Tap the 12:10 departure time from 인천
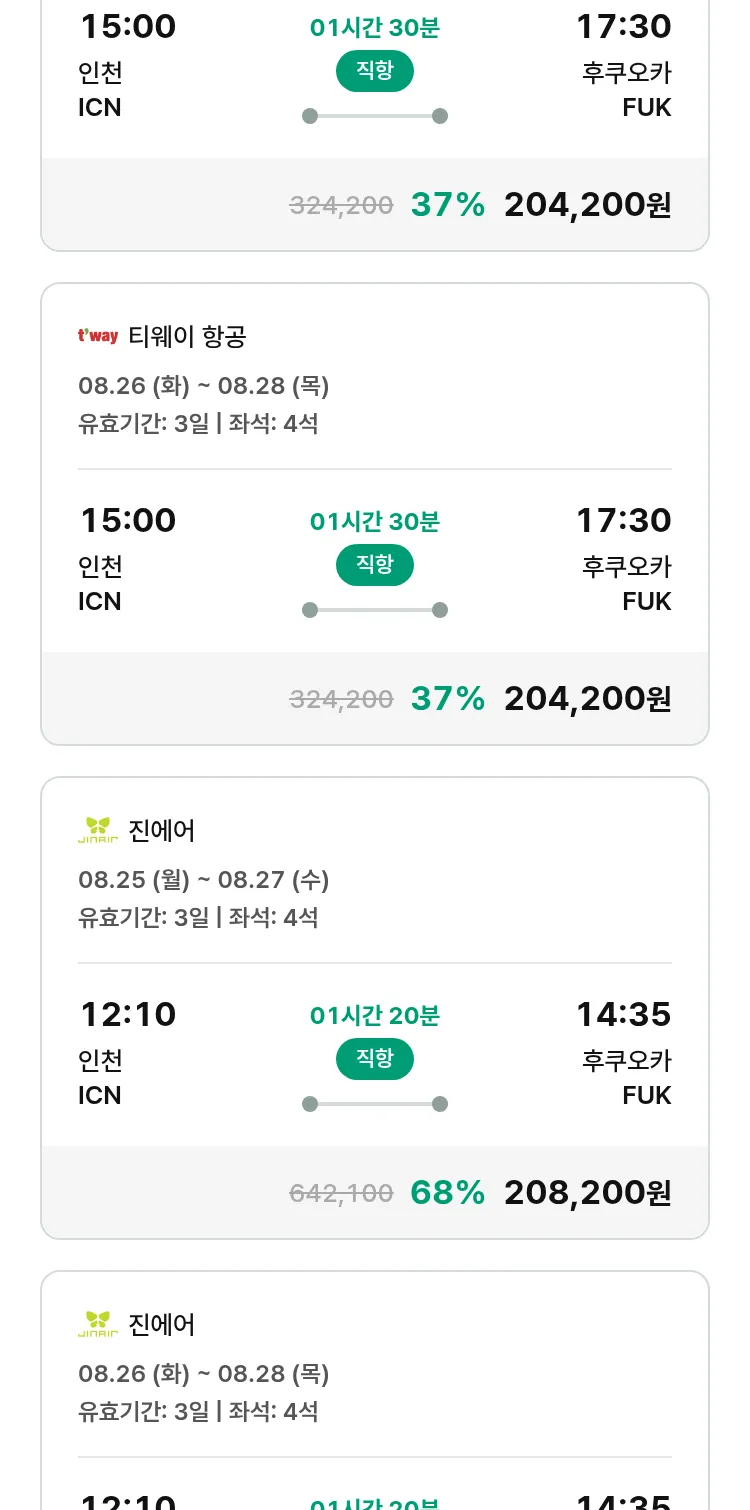Image resolution: width=750 pixels, height=1510 pixels. pos(128,1015)
